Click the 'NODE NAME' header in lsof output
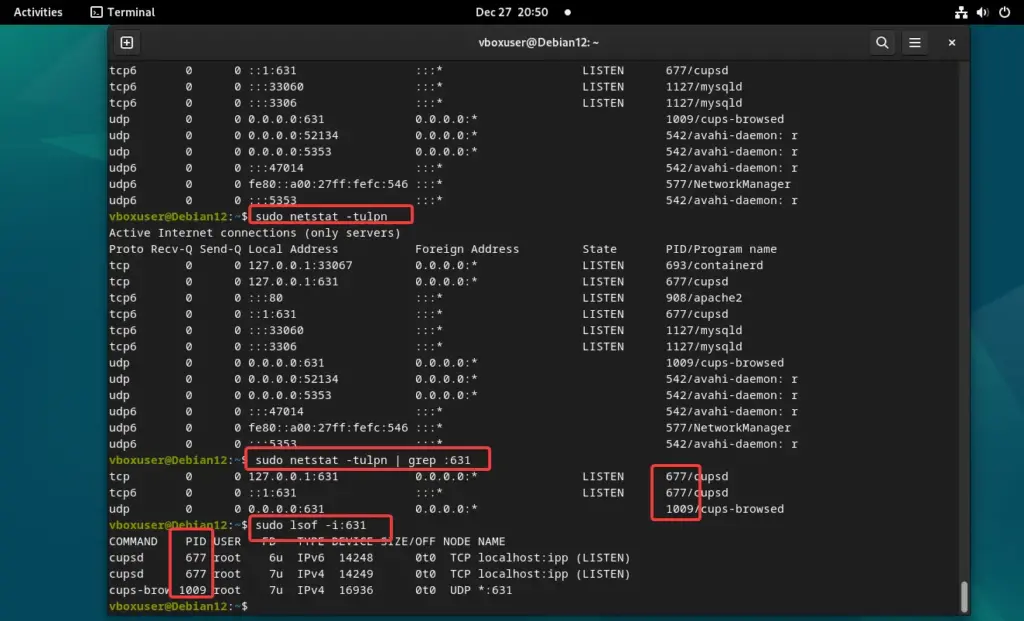The height and width of the screenshot is (621, 1024). tap(473, 541)
